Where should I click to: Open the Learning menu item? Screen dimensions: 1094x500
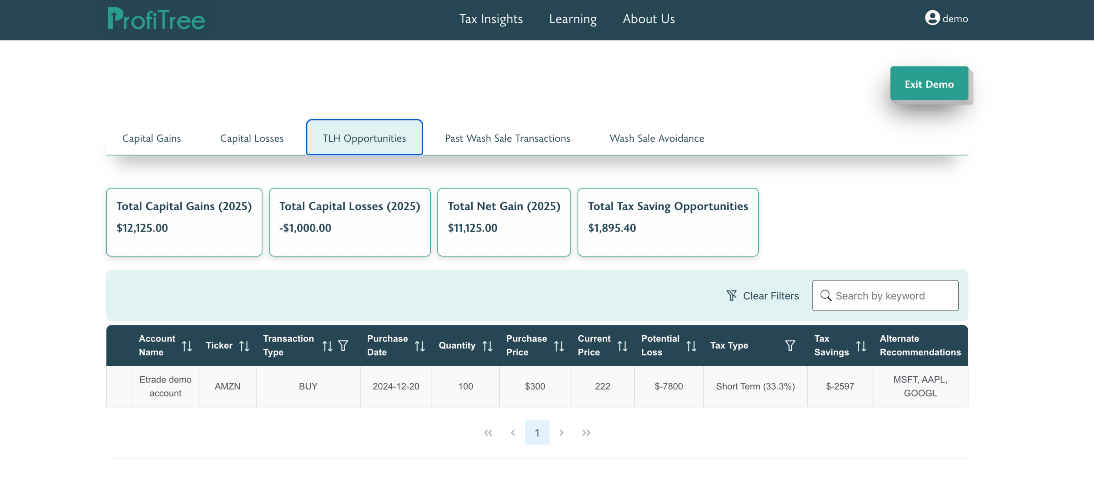pyautogui.click(x=573, y=19)
